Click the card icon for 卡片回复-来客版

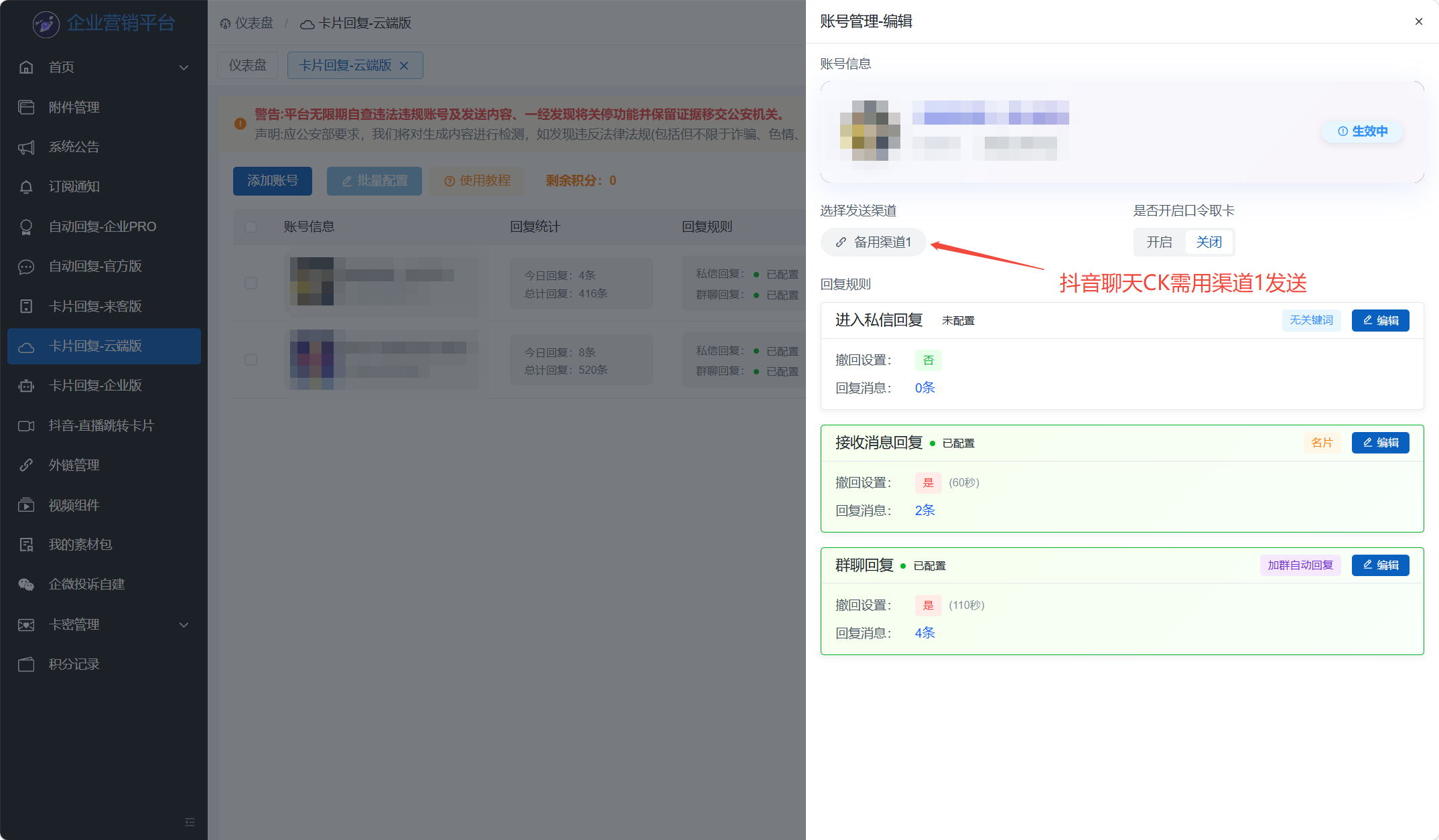point(26,306)
